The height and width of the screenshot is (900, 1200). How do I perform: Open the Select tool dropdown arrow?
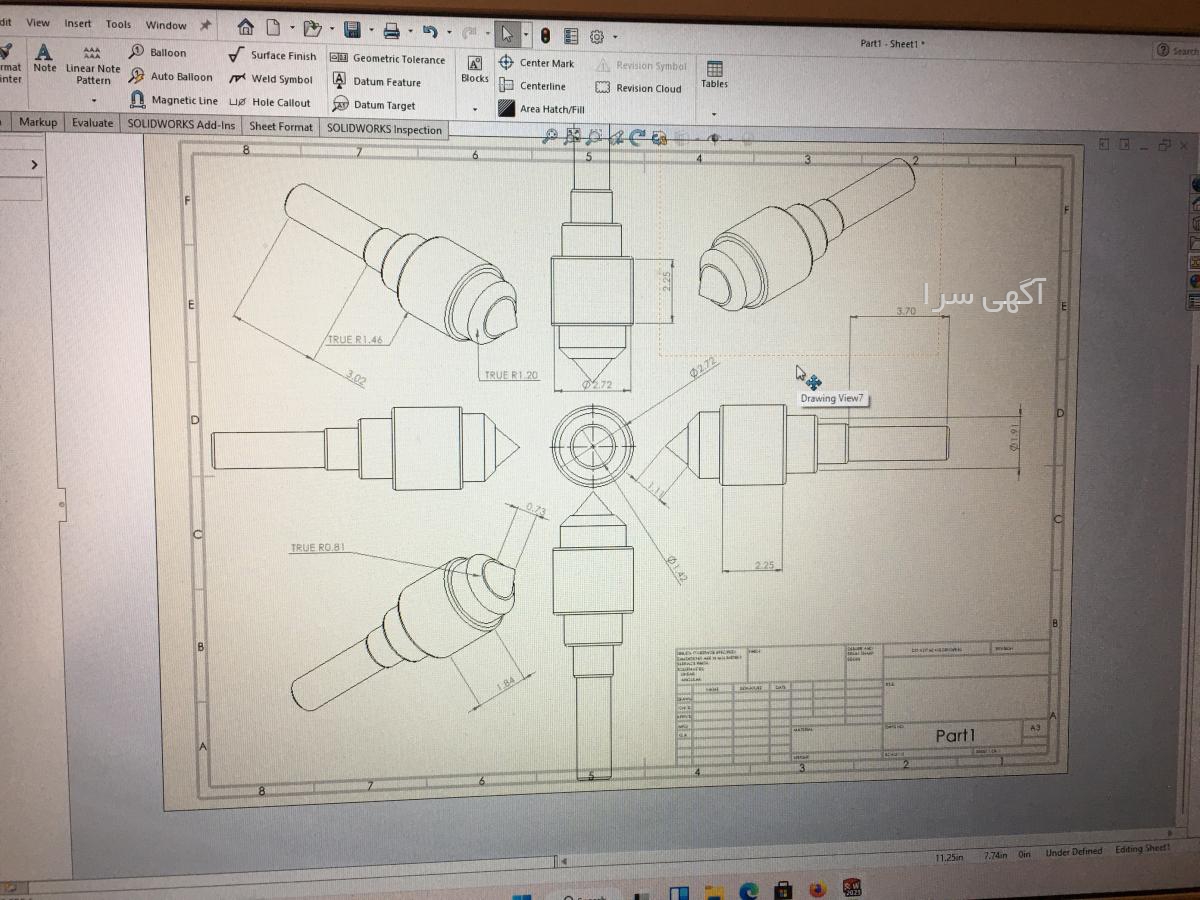pyautogui.click(x=526, y=36)
